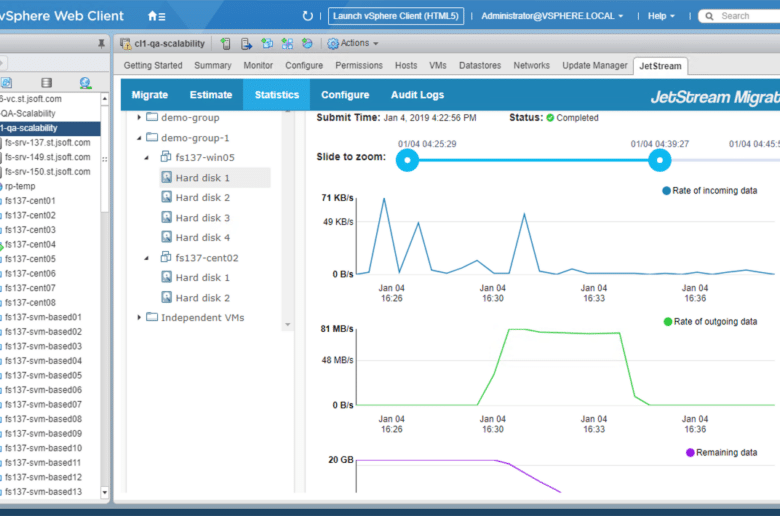Click tree panel scroll down arrow
This screenshot has width=780, height=516.
(x=288, y=324)
